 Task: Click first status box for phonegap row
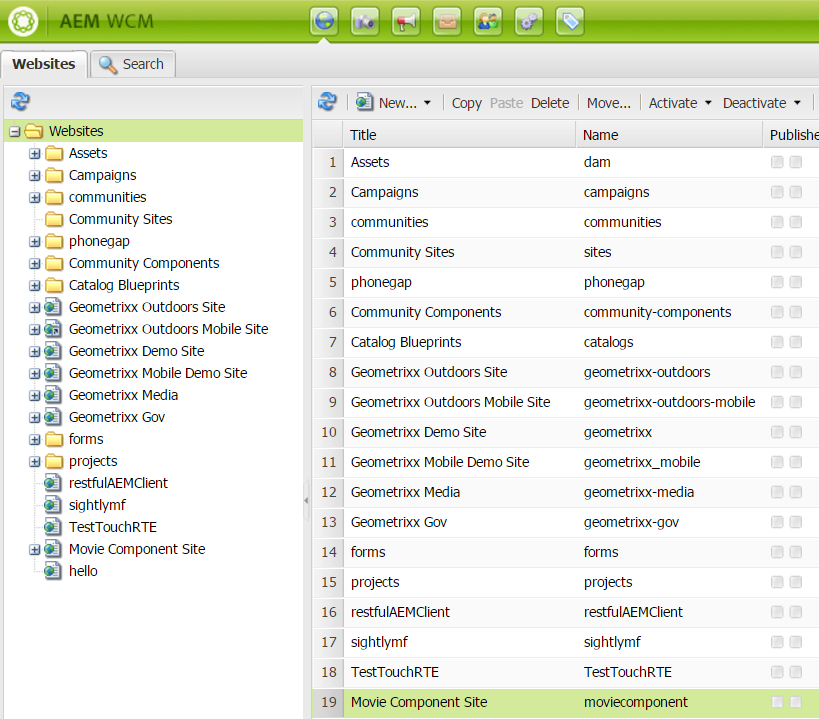[777, 282]
